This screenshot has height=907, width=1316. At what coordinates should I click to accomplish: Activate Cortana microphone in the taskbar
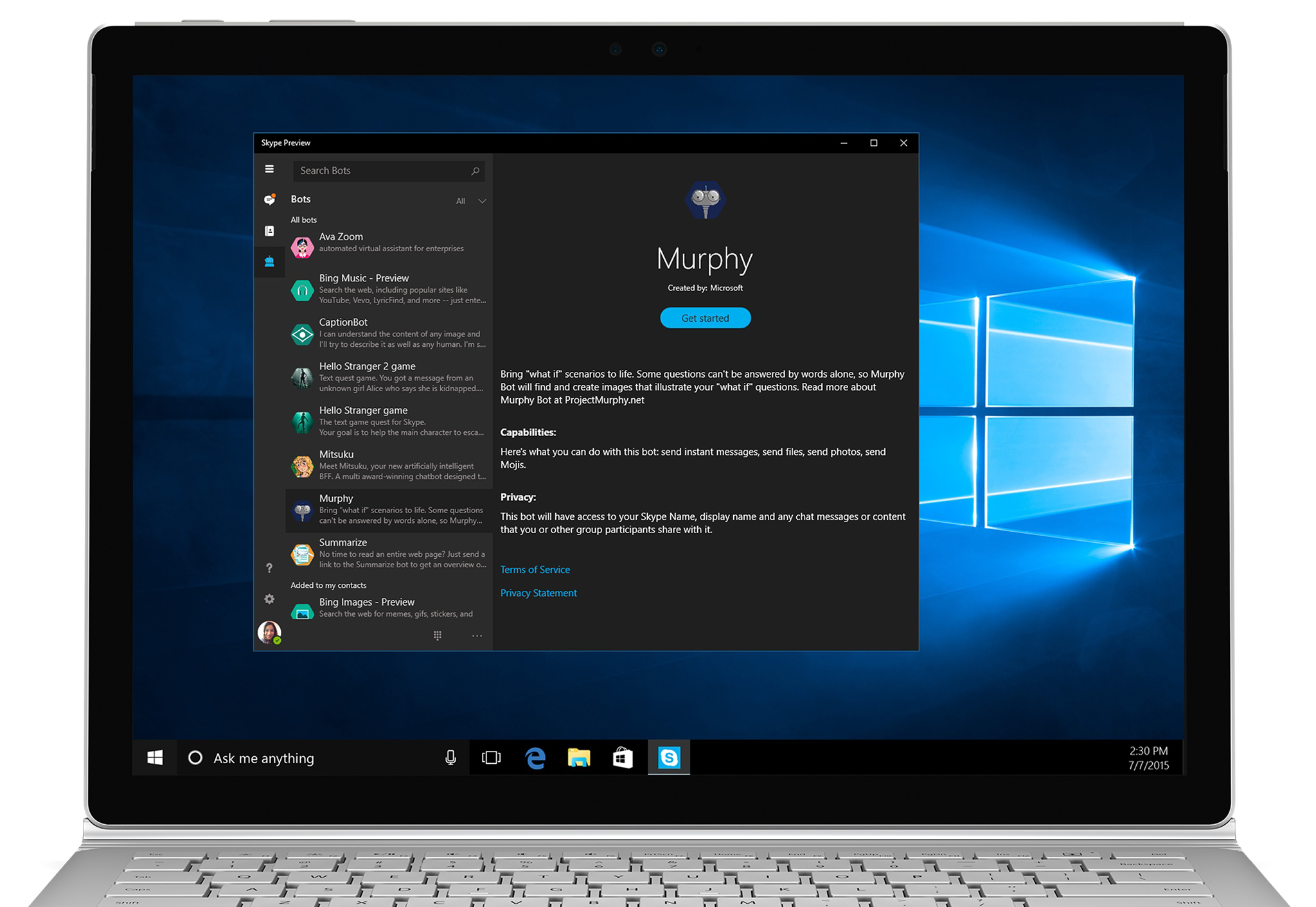tap(450, 758)
